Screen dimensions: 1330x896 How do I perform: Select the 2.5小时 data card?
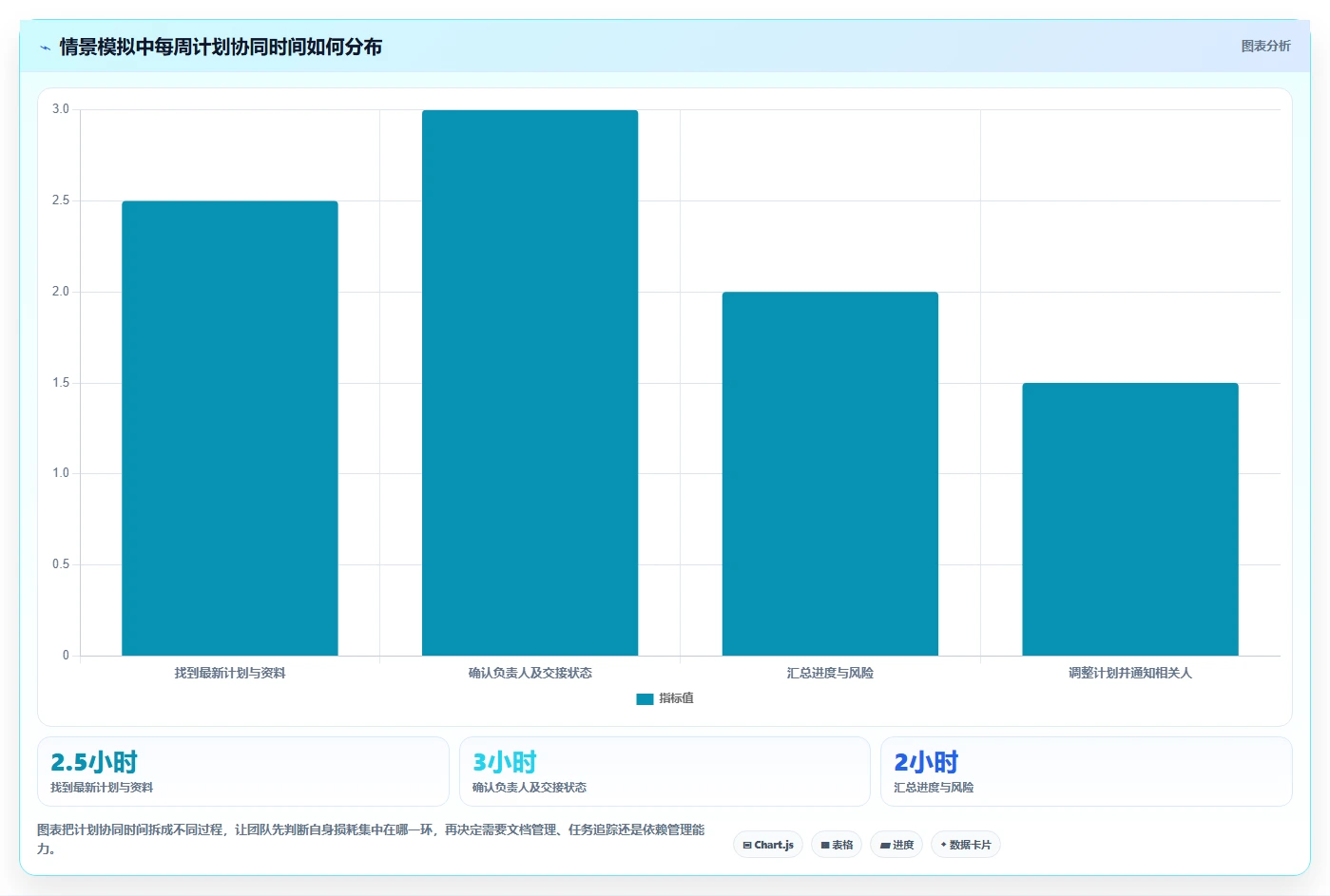243,772
